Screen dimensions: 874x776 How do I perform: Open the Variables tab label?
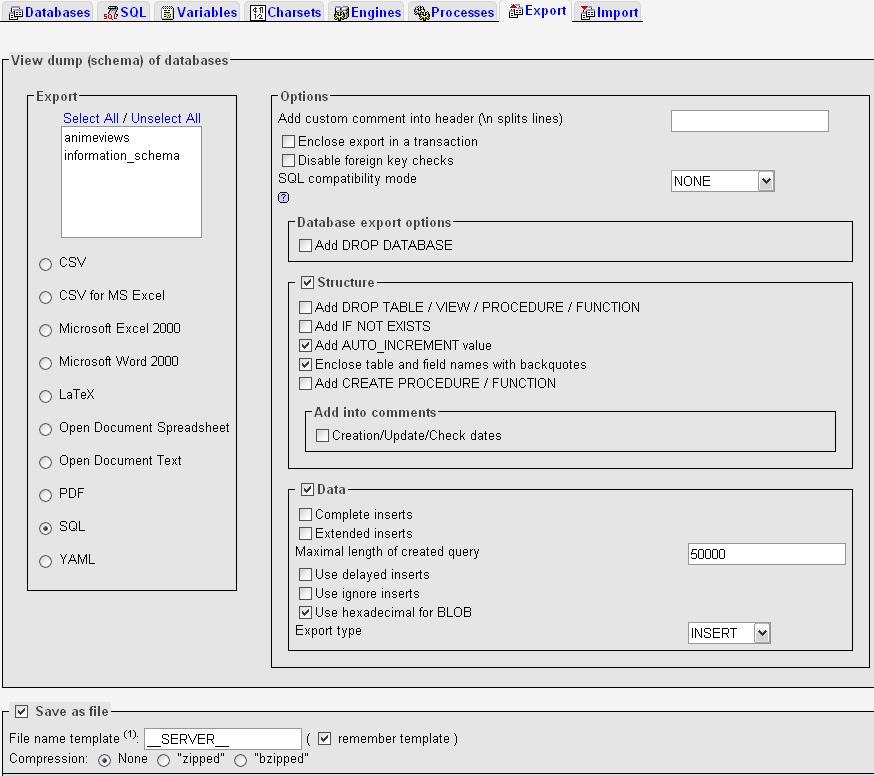(207, 12)
